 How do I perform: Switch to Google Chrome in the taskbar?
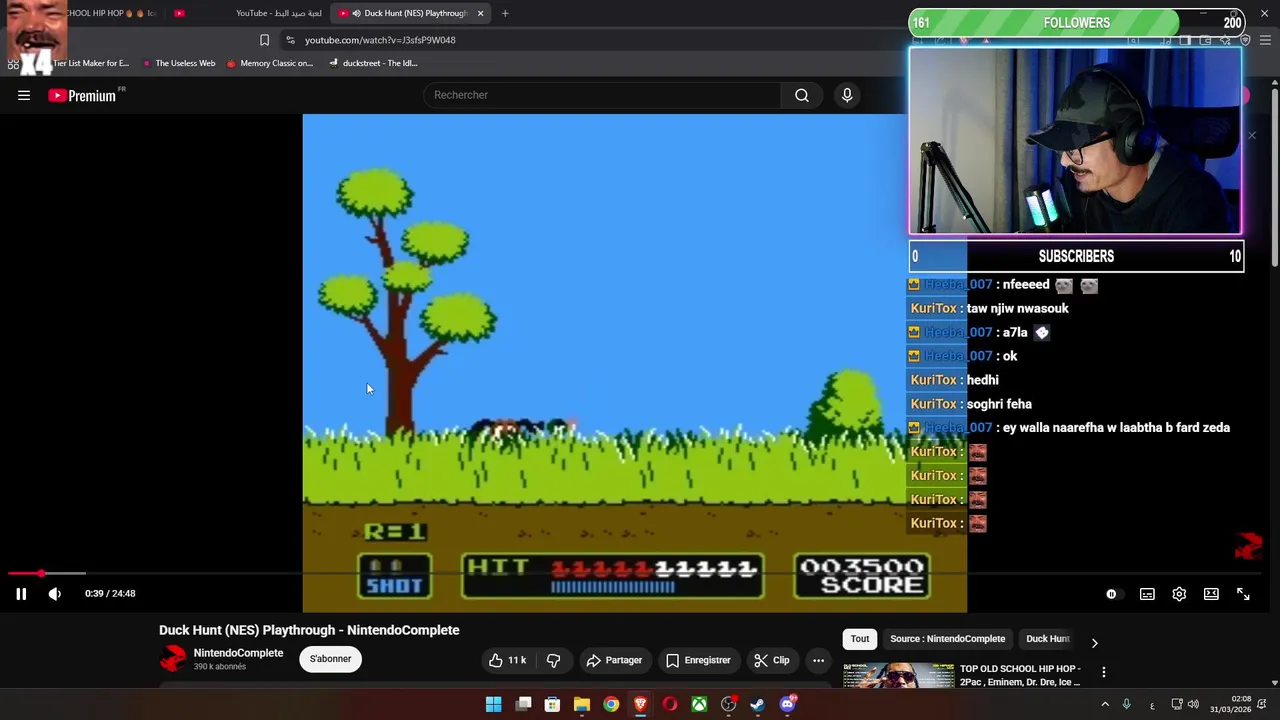611,705
